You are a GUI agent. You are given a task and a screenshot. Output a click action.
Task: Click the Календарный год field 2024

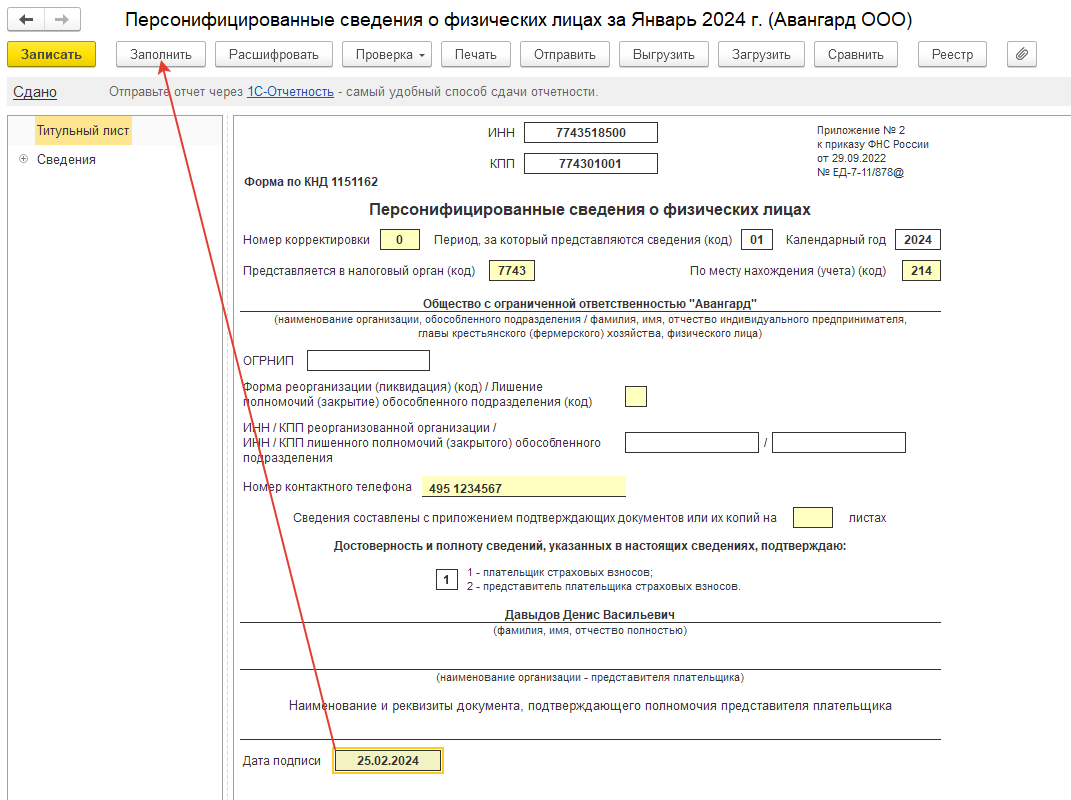(x=918, y=240)
